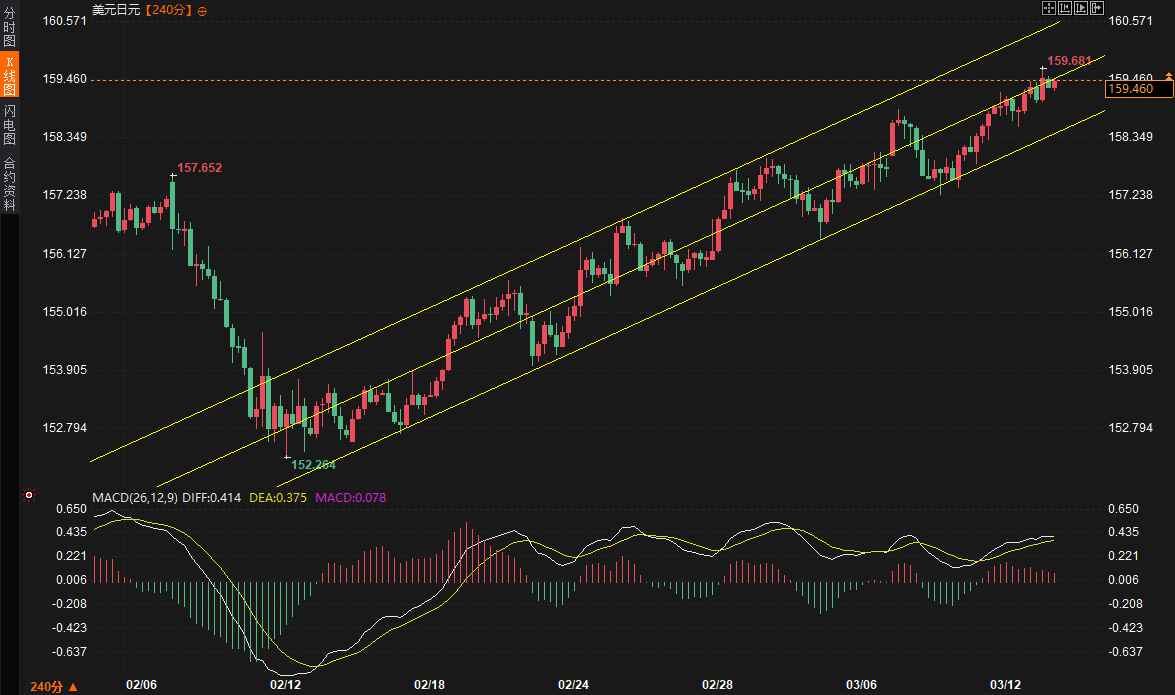The width and height of the screenshot is (1175, 695).
Task: Open the 闪电图 tab
Action: point(9,124)
